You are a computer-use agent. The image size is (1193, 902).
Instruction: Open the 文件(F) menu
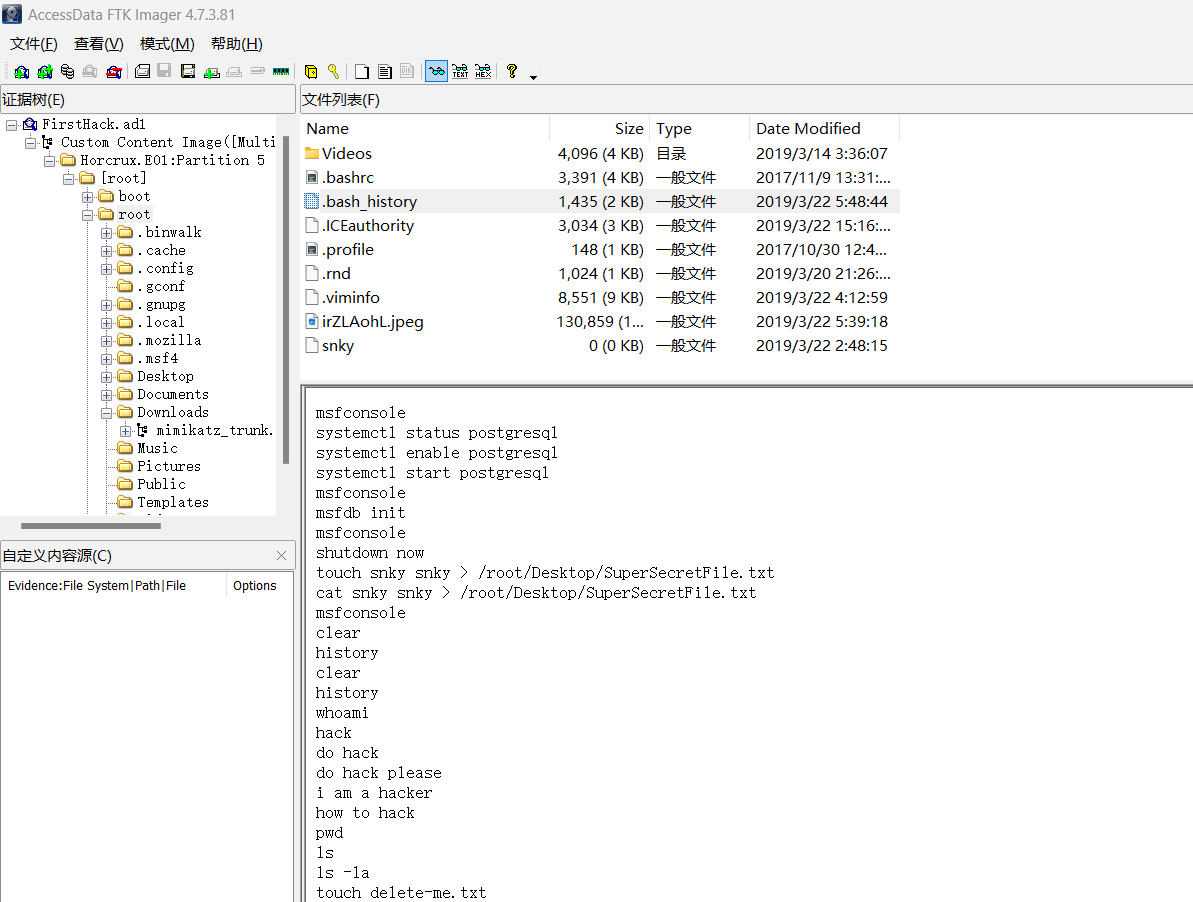coord(33,44)
